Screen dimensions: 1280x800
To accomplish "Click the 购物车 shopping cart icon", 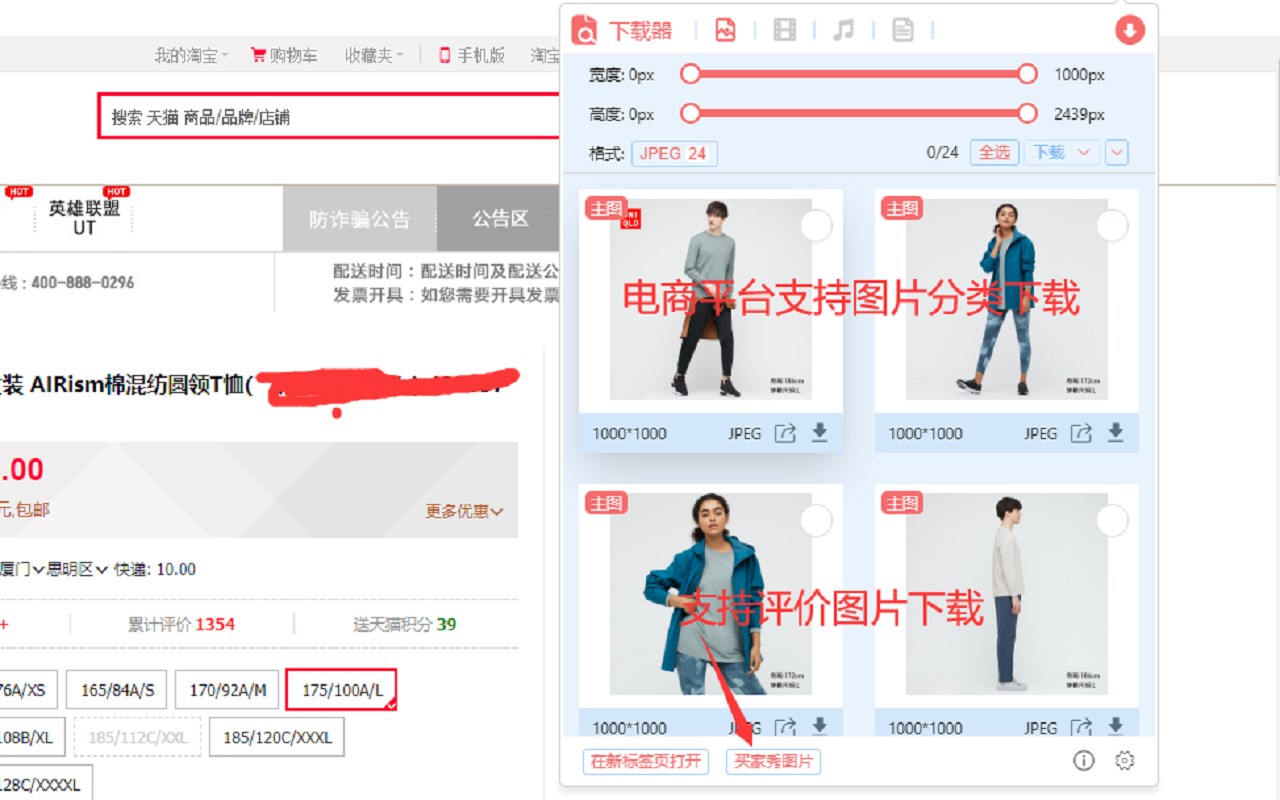I will (258, 55).
